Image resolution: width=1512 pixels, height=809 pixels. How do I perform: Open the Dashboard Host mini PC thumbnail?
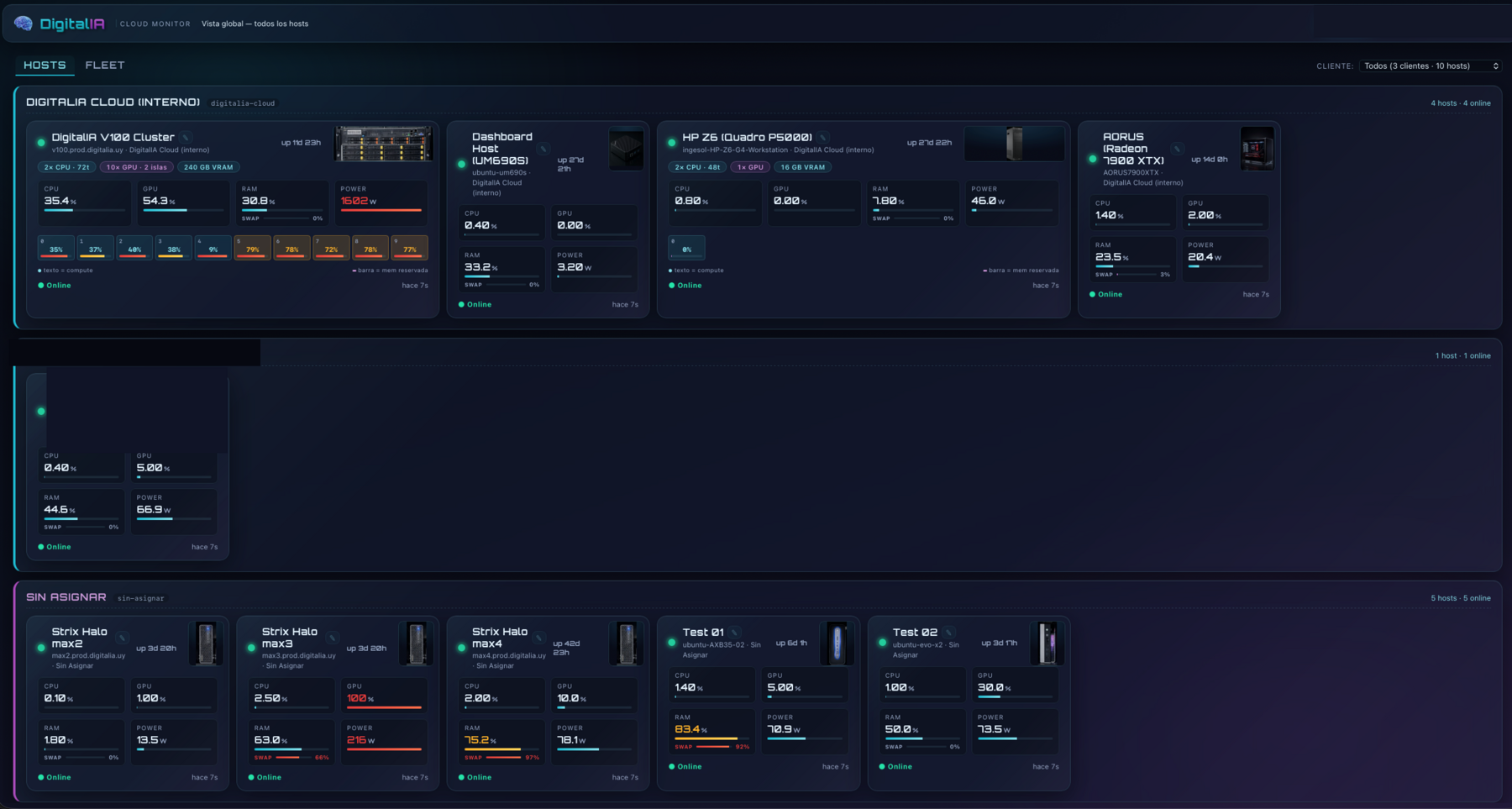click(626, 150)
